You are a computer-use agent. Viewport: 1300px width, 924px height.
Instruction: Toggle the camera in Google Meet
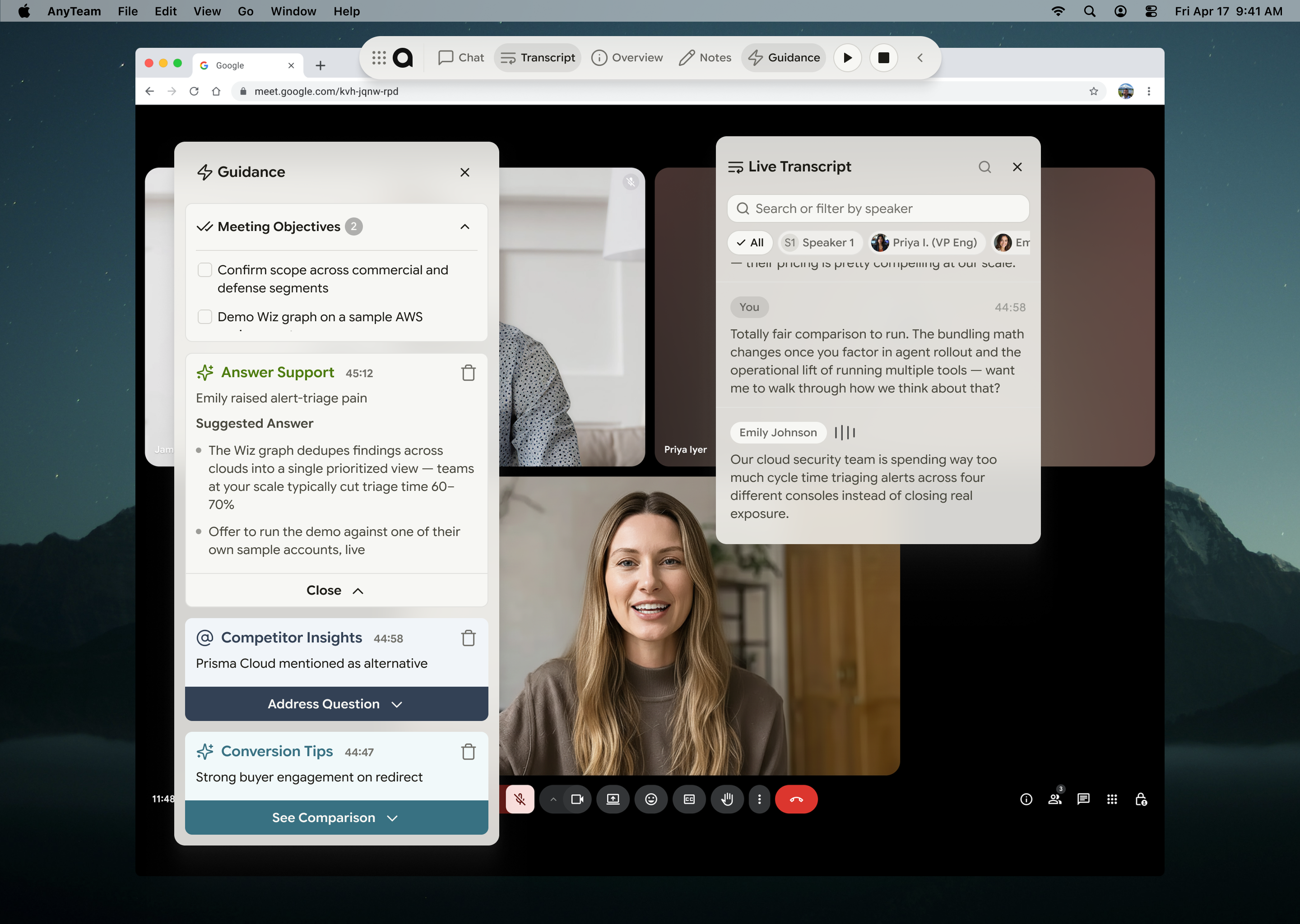click(577, 799)
